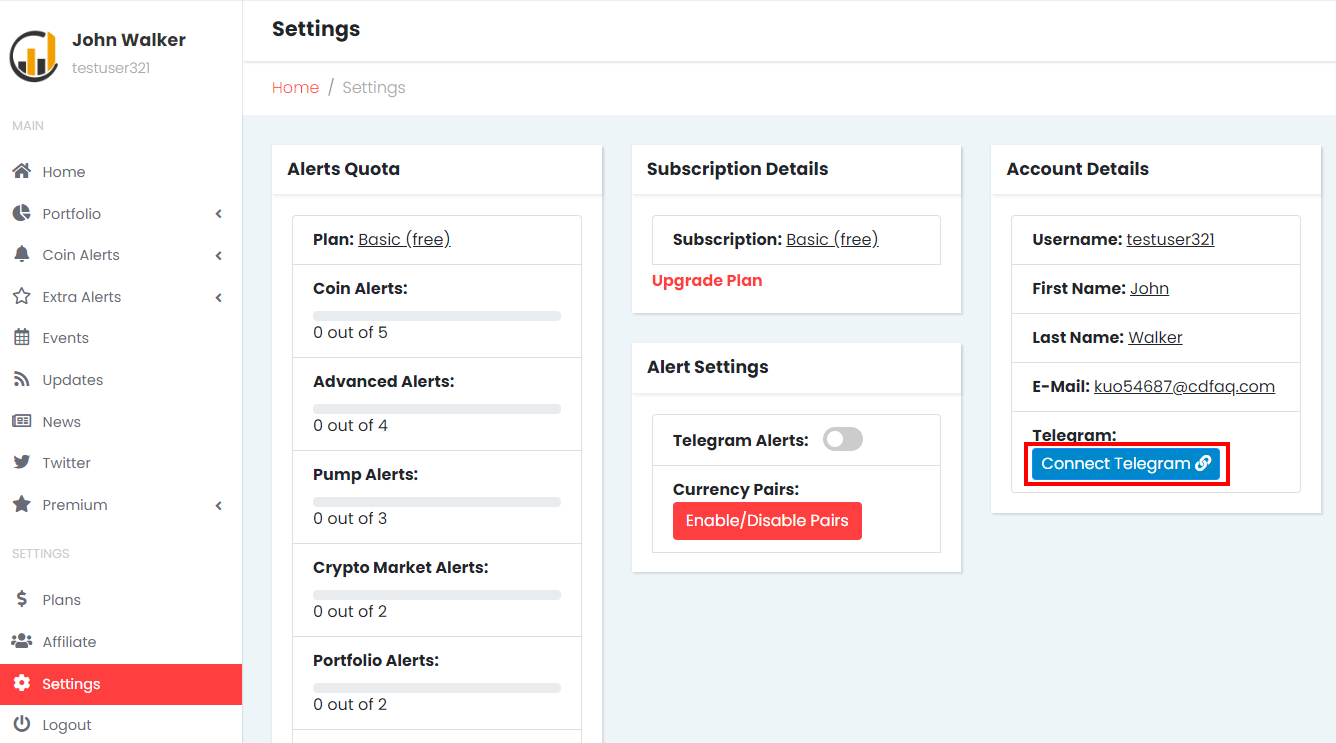Click the Home house icon in sidebar
This screenshot has height=743, width=1336.
tap(21, 171)
